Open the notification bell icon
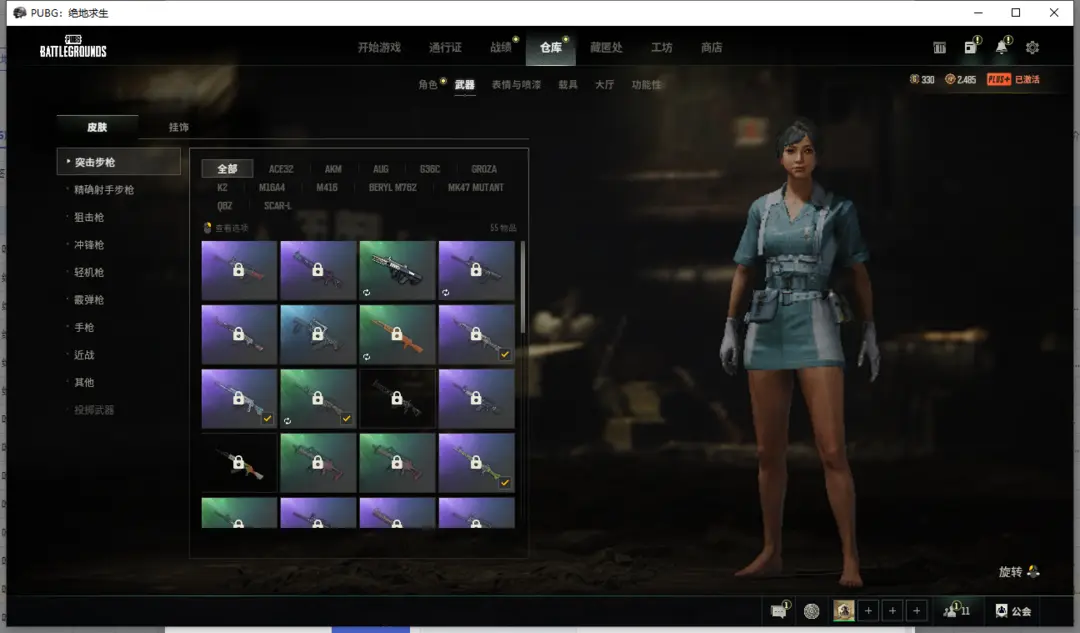 (1001, 47)
